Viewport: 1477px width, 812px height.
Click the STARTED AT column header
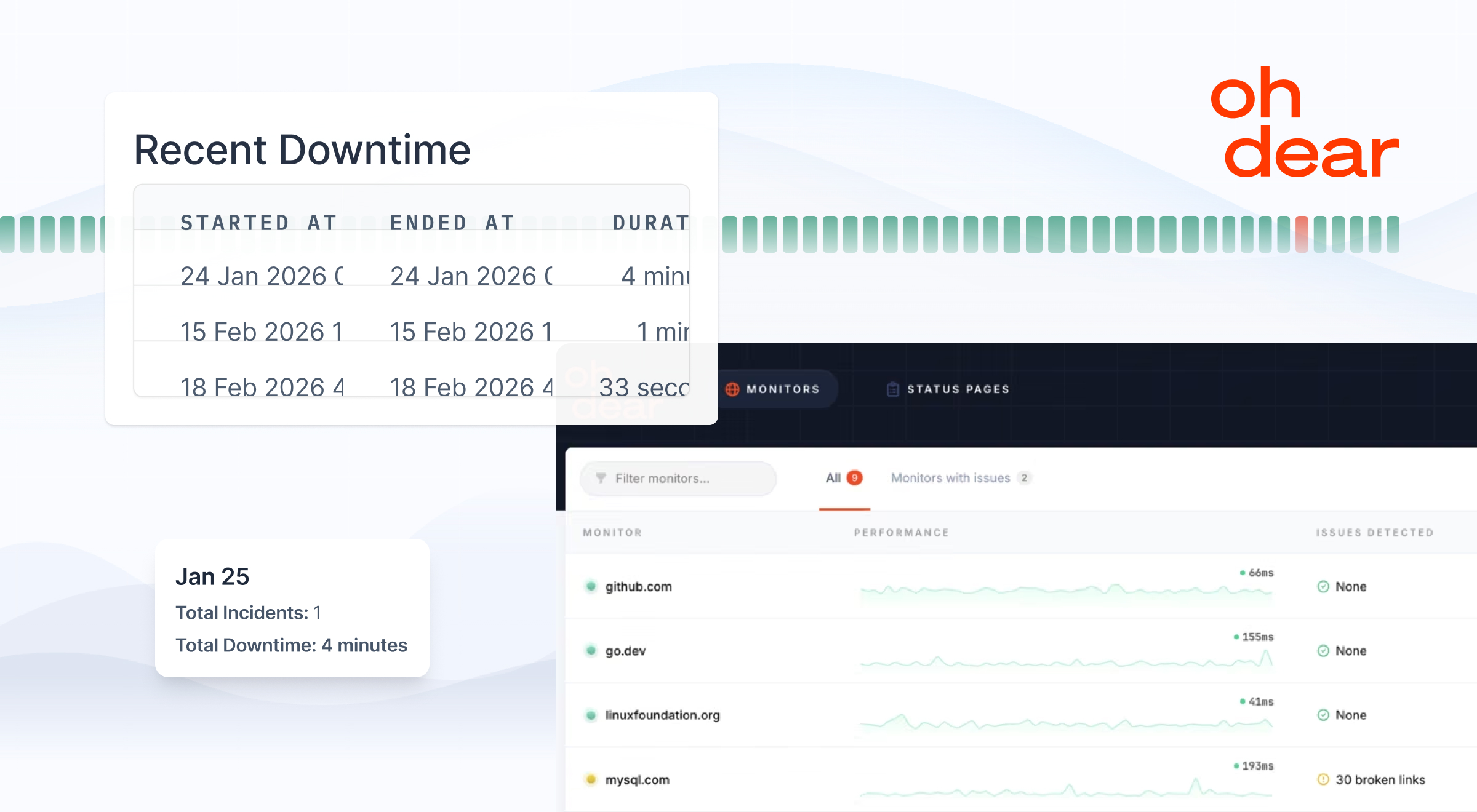(x=259, y=223)
